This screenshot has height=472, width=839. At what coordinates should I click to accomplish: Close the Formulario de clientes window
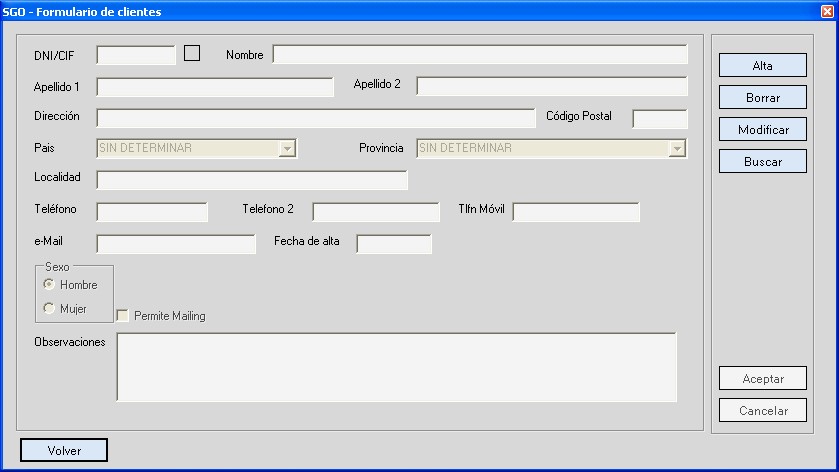coord(827,11)
